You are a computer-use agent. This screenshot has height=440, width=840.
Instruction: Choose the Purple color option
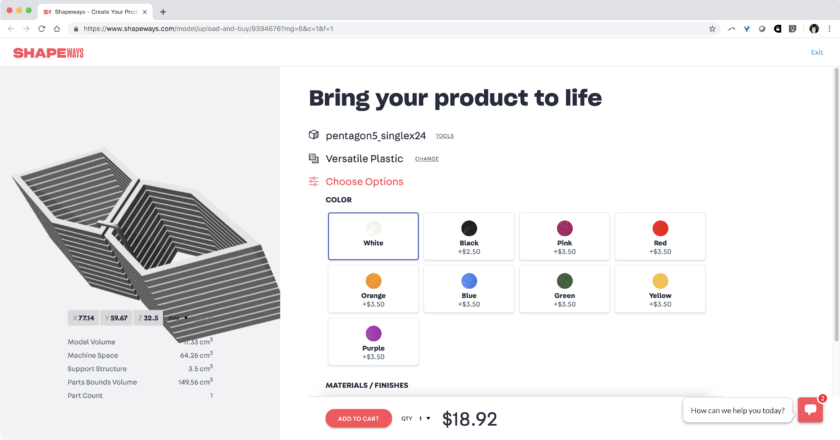coord(373,339)
